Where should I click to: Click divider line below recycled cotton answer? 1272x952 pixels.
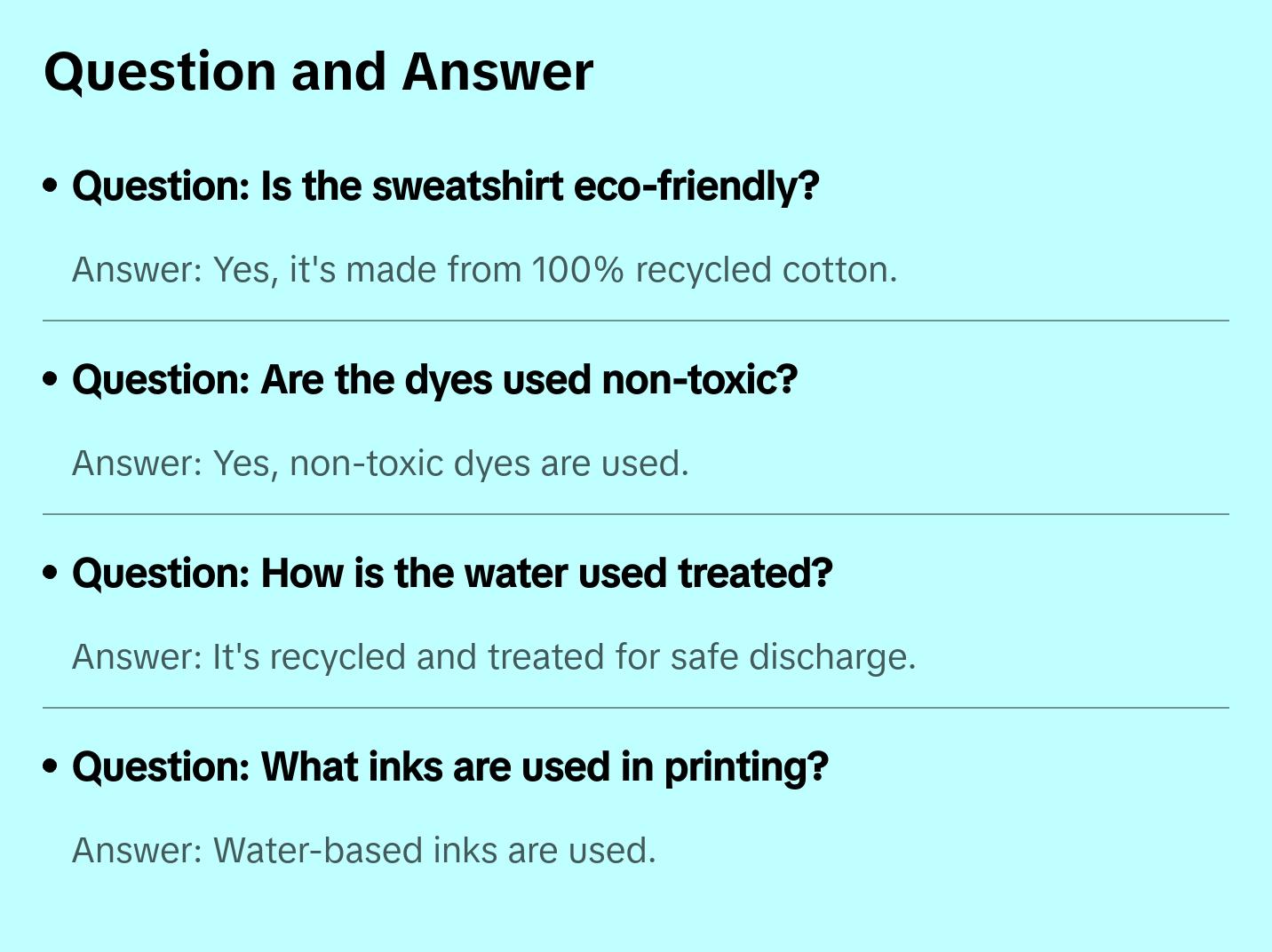click(x=635, y=321)
